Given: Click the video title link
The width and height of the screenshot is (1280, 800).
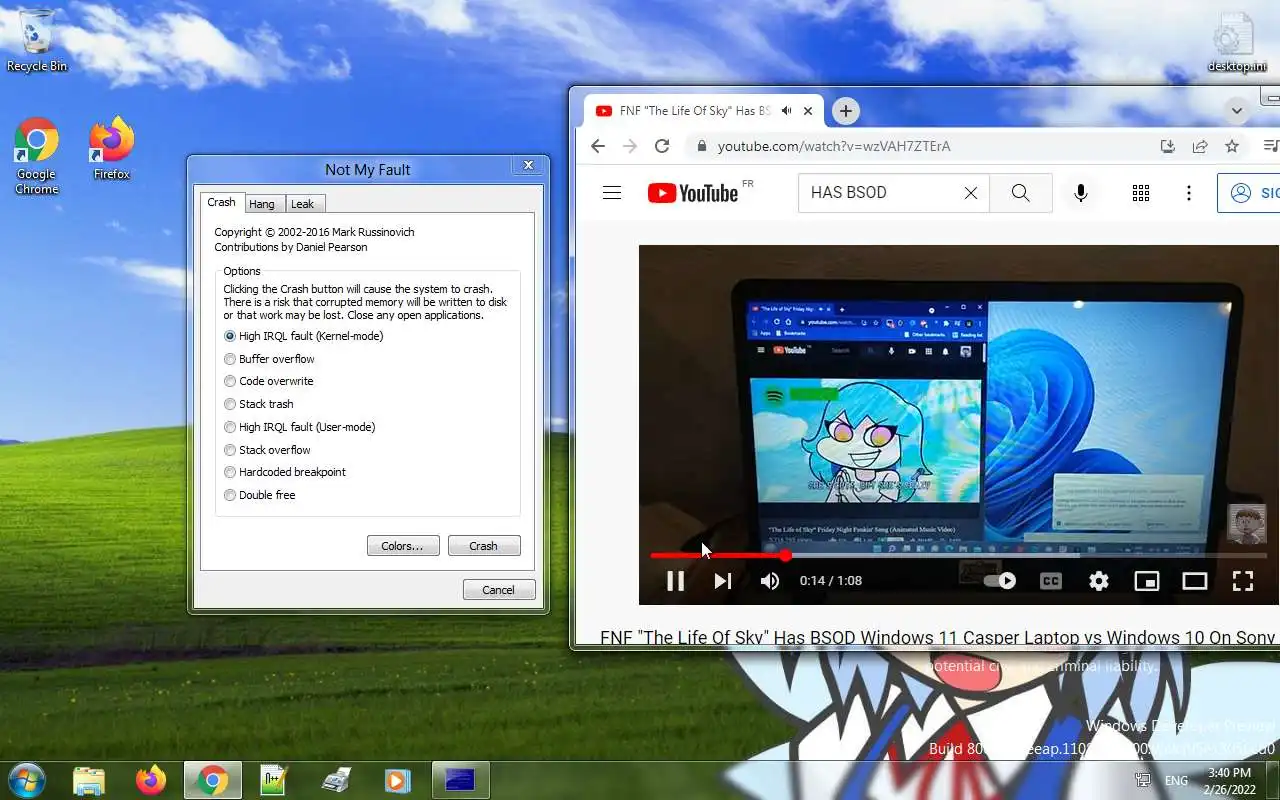Looking at the screenshot, I should point(938,637).
